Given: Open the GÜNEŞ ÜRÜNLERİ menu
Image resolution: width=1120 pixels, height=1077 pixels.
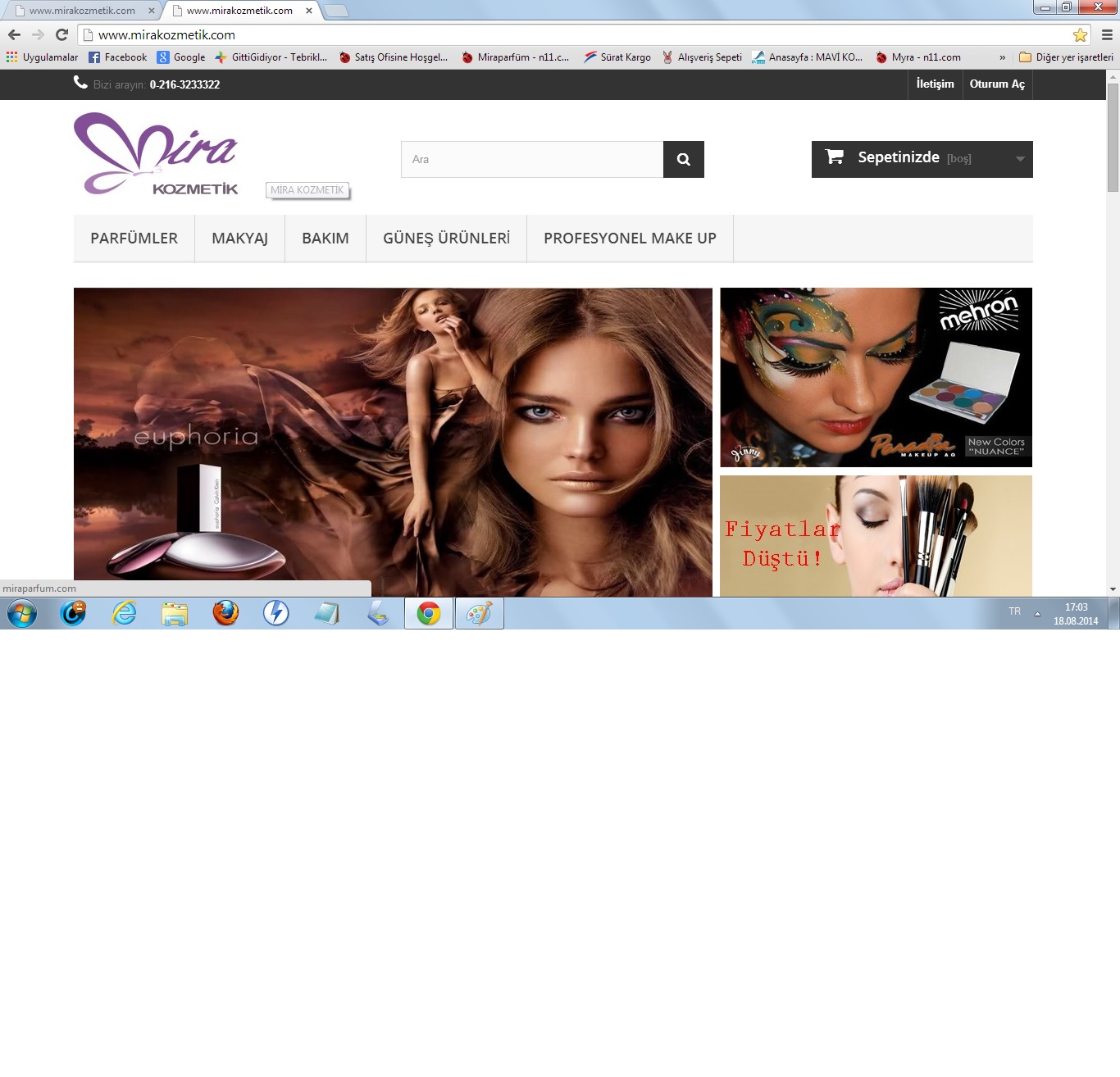Looking at the screenshot, I should pos(447,239).
